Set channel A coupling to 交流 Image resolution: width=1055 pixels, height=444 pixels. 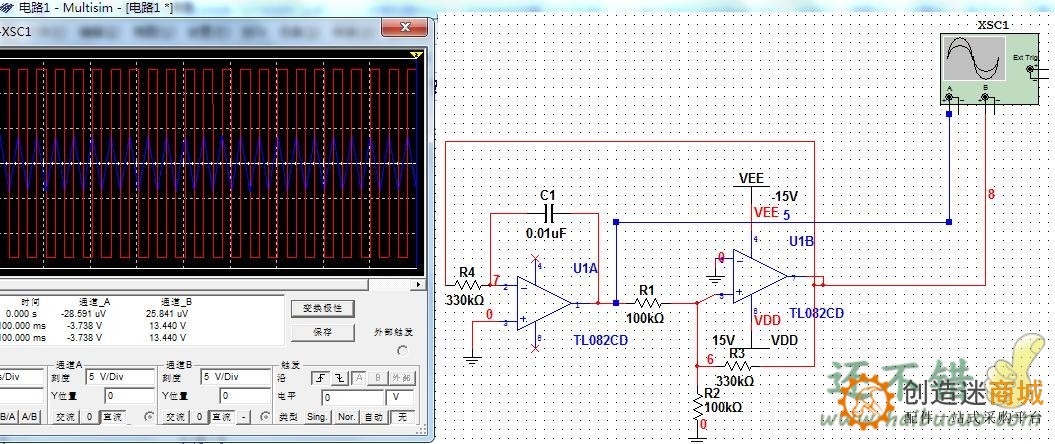[67, 417]
